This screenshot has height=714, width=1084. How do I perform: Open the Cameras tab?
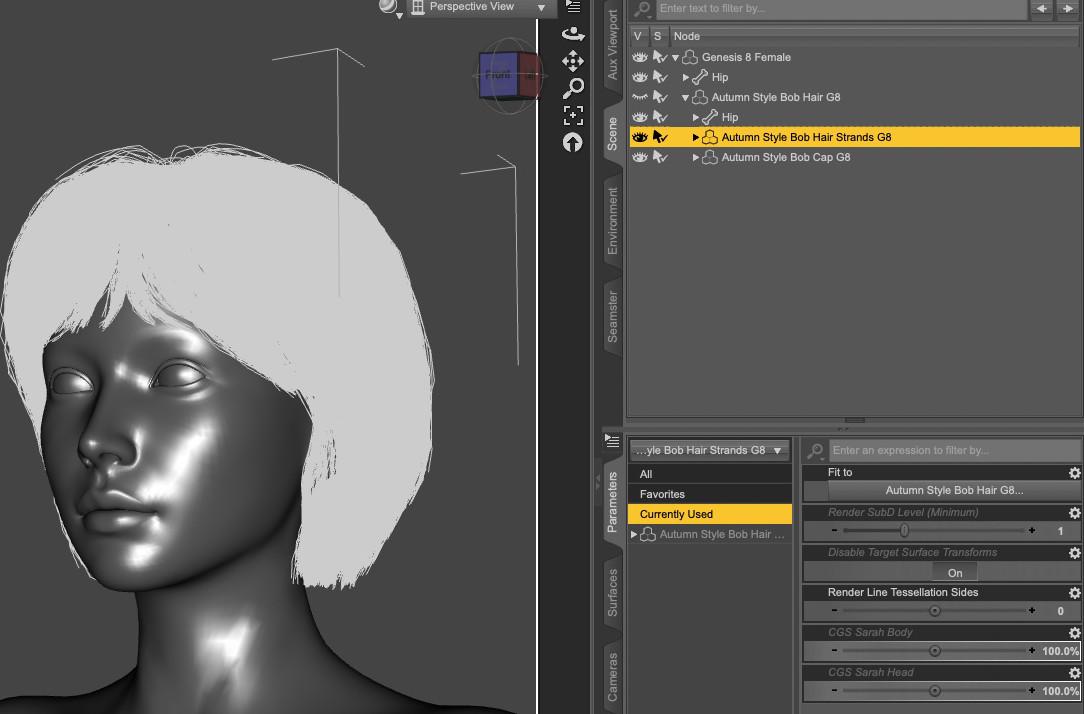[613, 677]
